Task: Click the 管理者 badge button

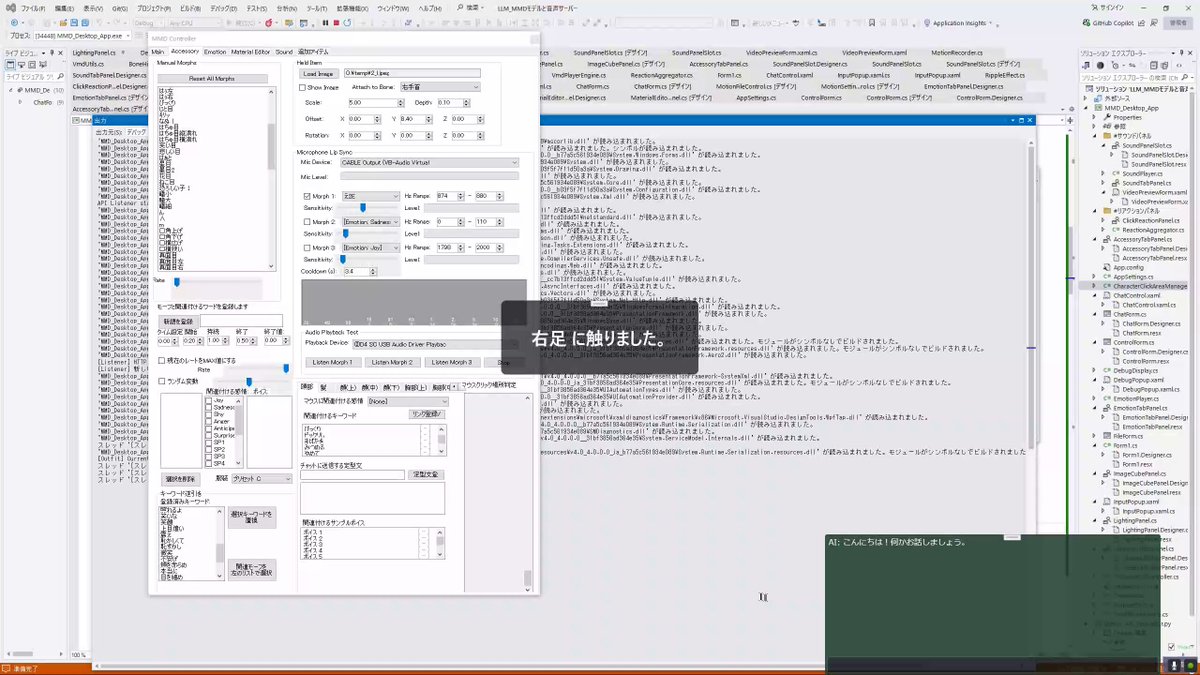Action: pyautogui.click(x=1178, y=22)
